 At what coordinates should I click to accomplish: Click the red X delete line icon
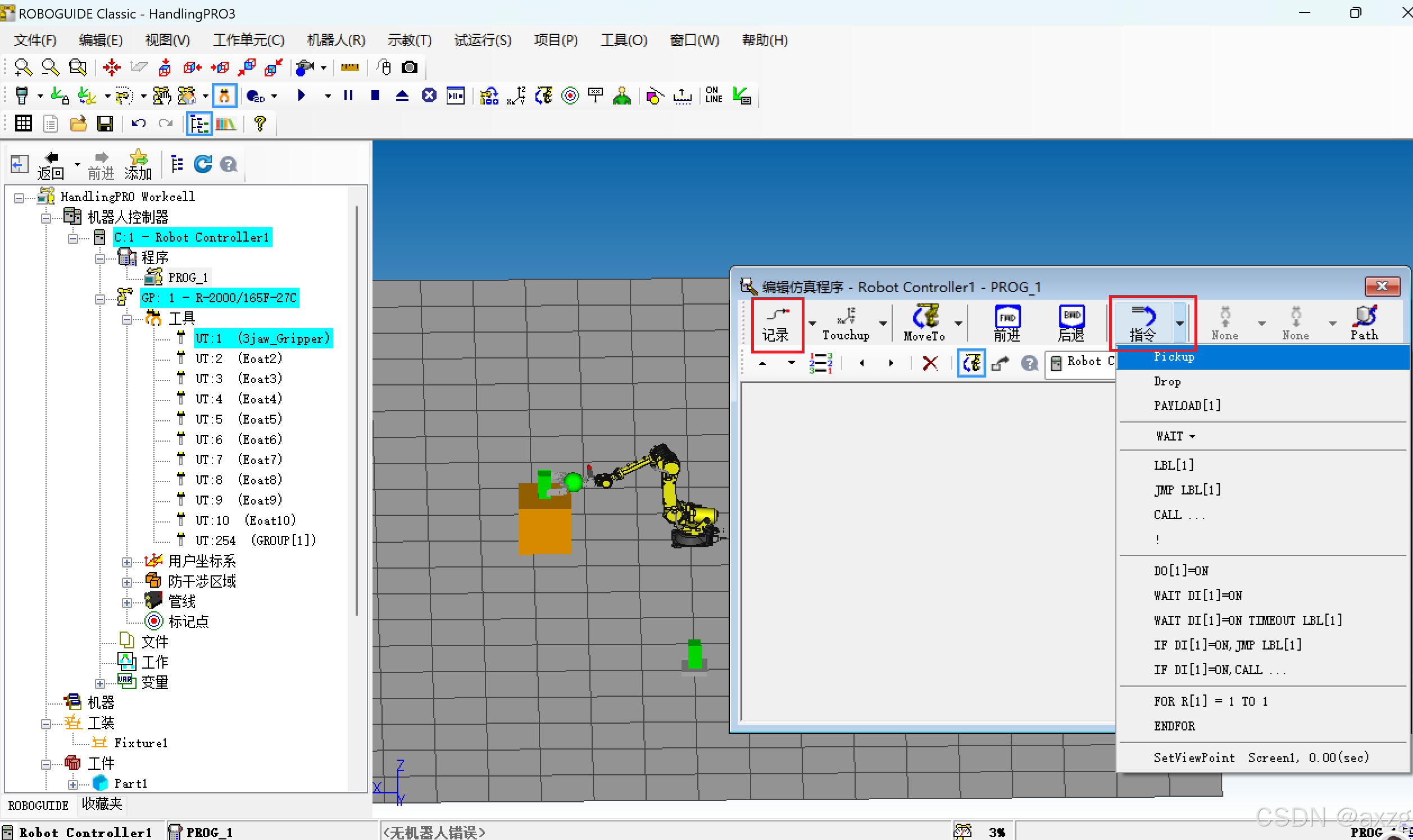point(930,363)
